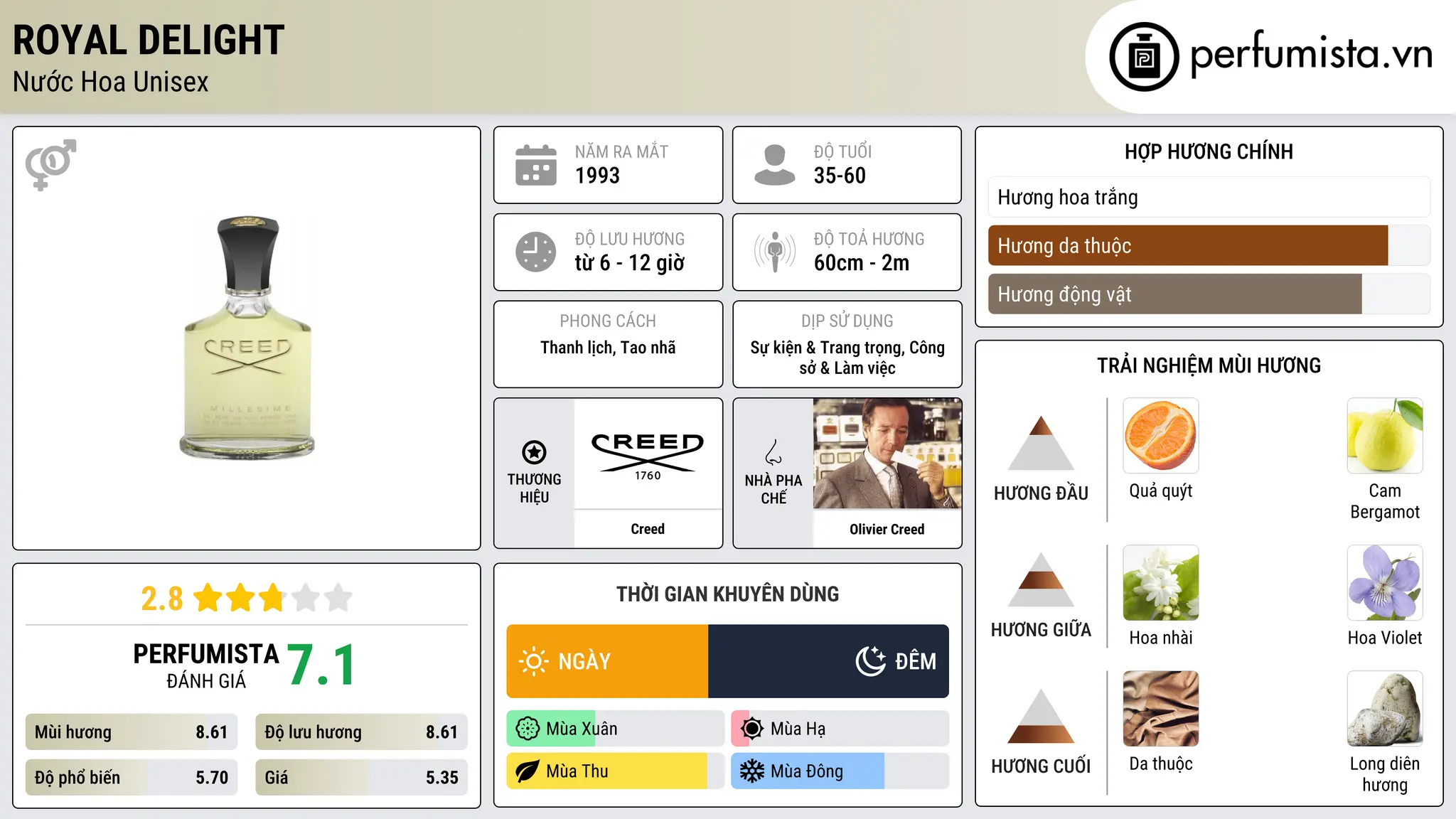This screenshot has height=819, width=1456.
Task: Click the Độ lưu hương 8.61 score bar
Action: tap(361, 732)
